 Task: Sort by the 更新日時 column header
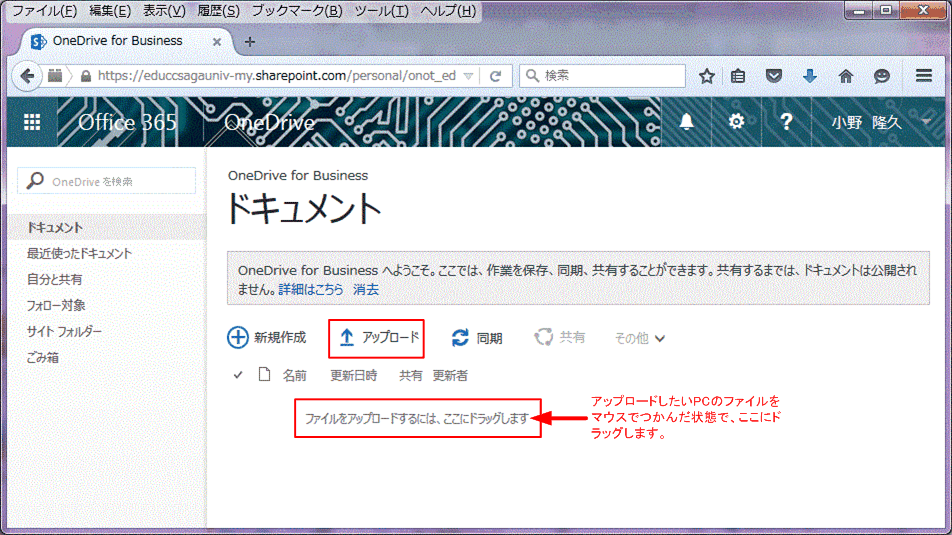(x=353, y=375)
